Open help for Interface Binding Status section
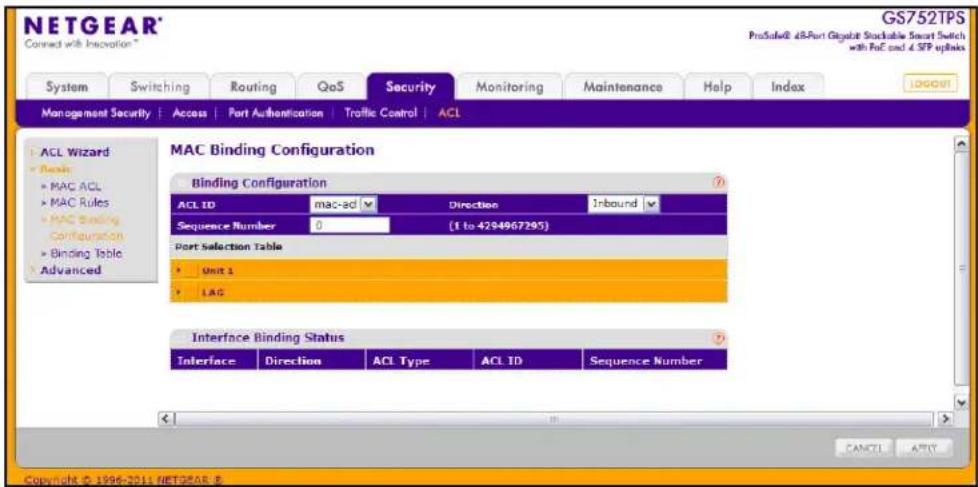This screenshot has width=978, height=487. pyautogui.click(x=718, y=338)
